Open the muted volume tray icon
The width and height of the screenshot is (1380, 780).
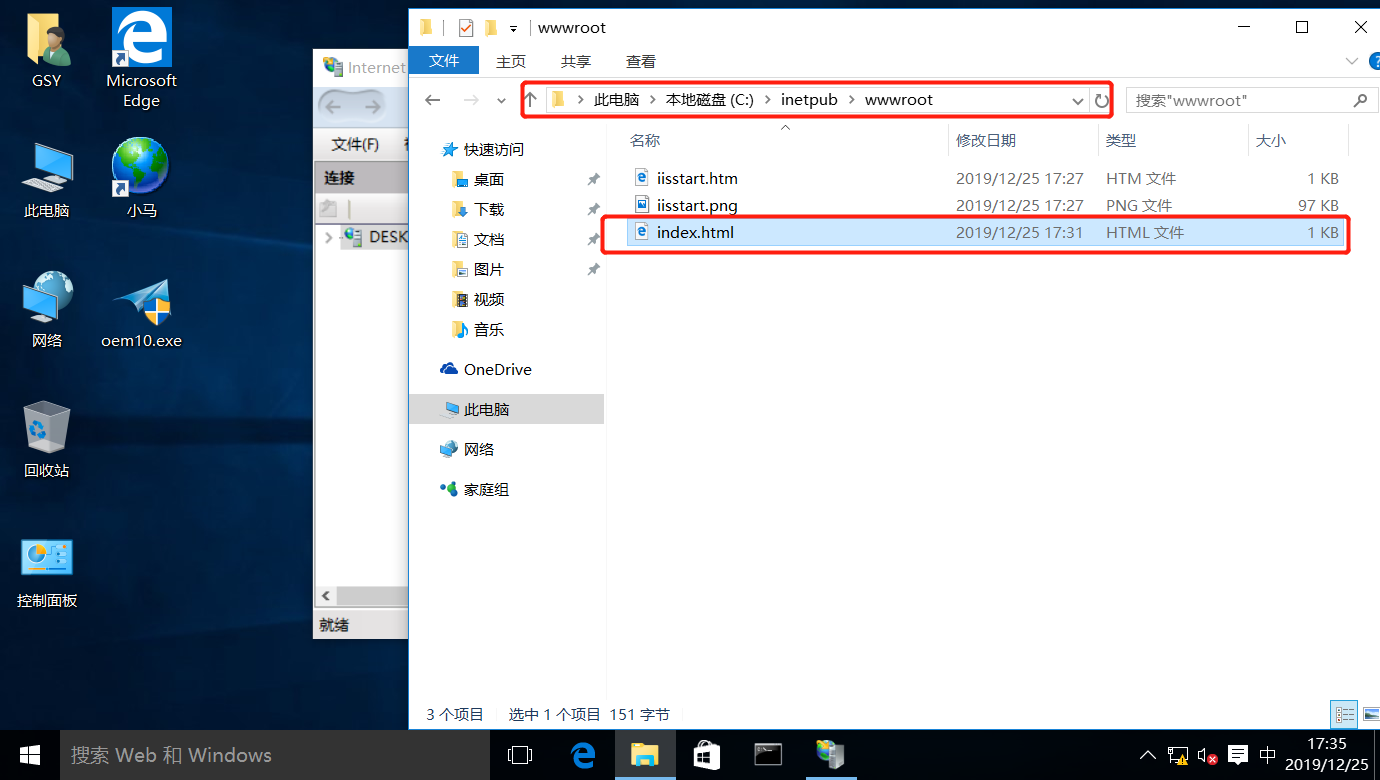pos(1207,755)
